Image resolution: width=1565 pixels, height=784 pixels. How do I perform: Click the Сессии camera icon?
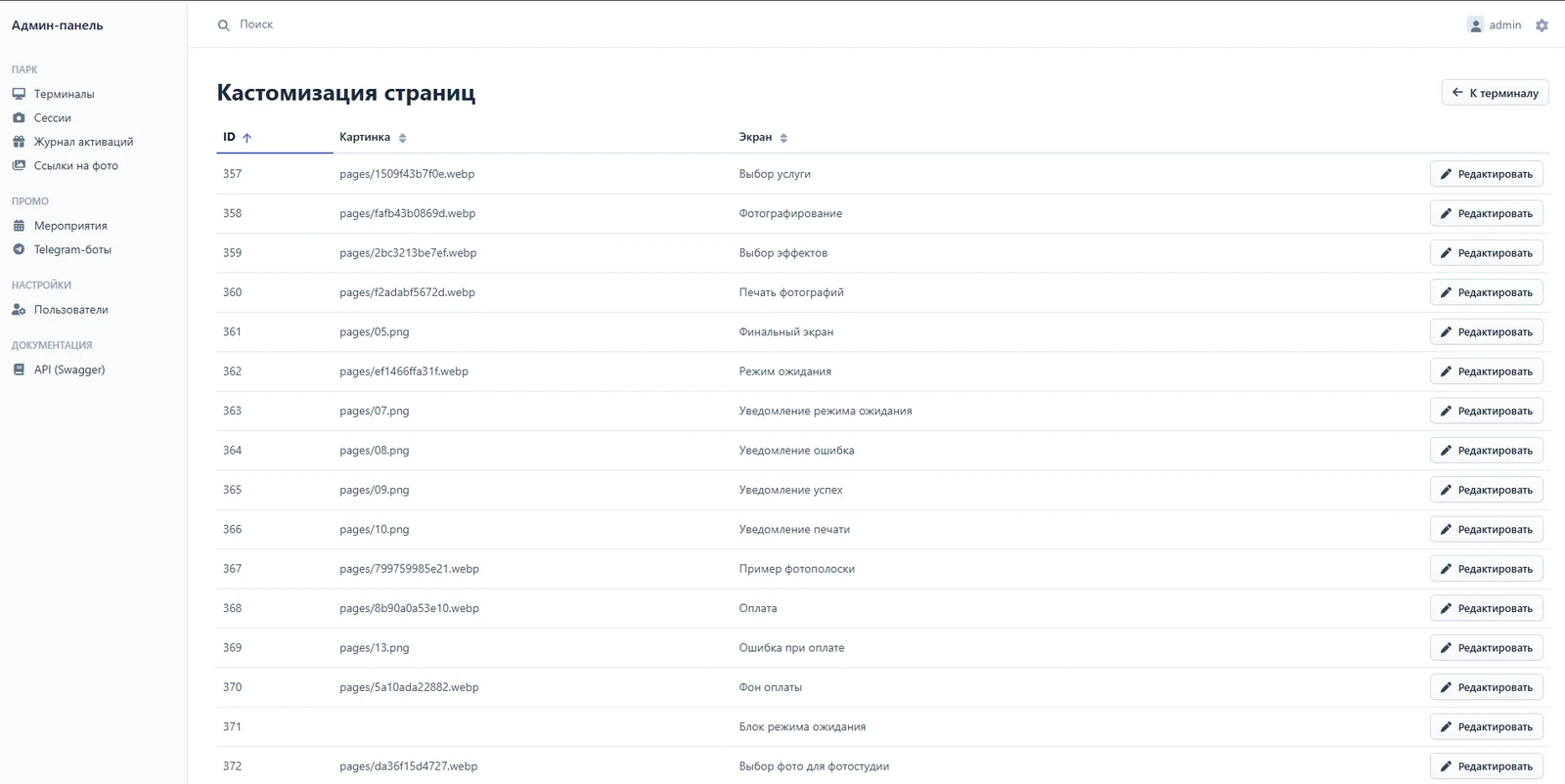[19, 117]
